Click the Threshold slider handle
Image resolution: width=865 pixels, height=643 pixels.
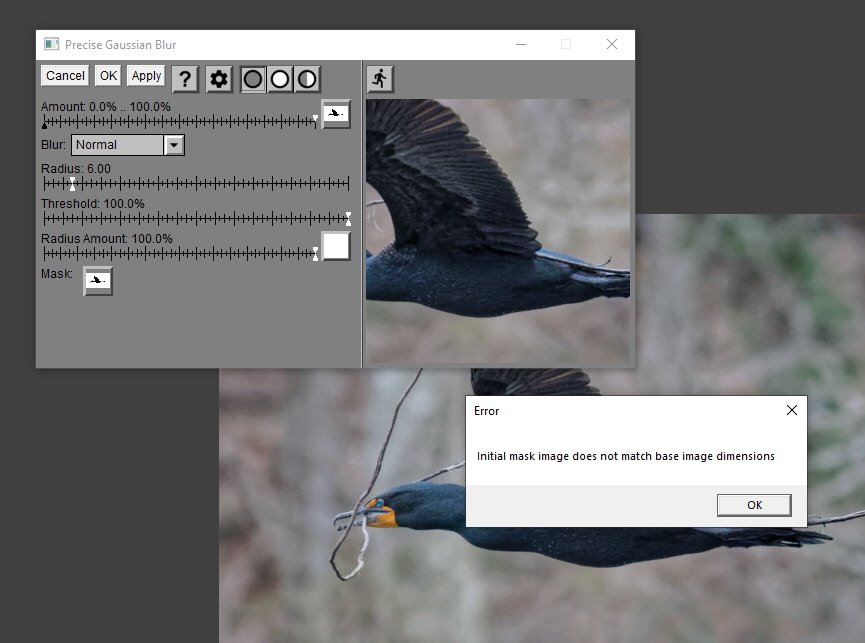(x=348, y=218)
